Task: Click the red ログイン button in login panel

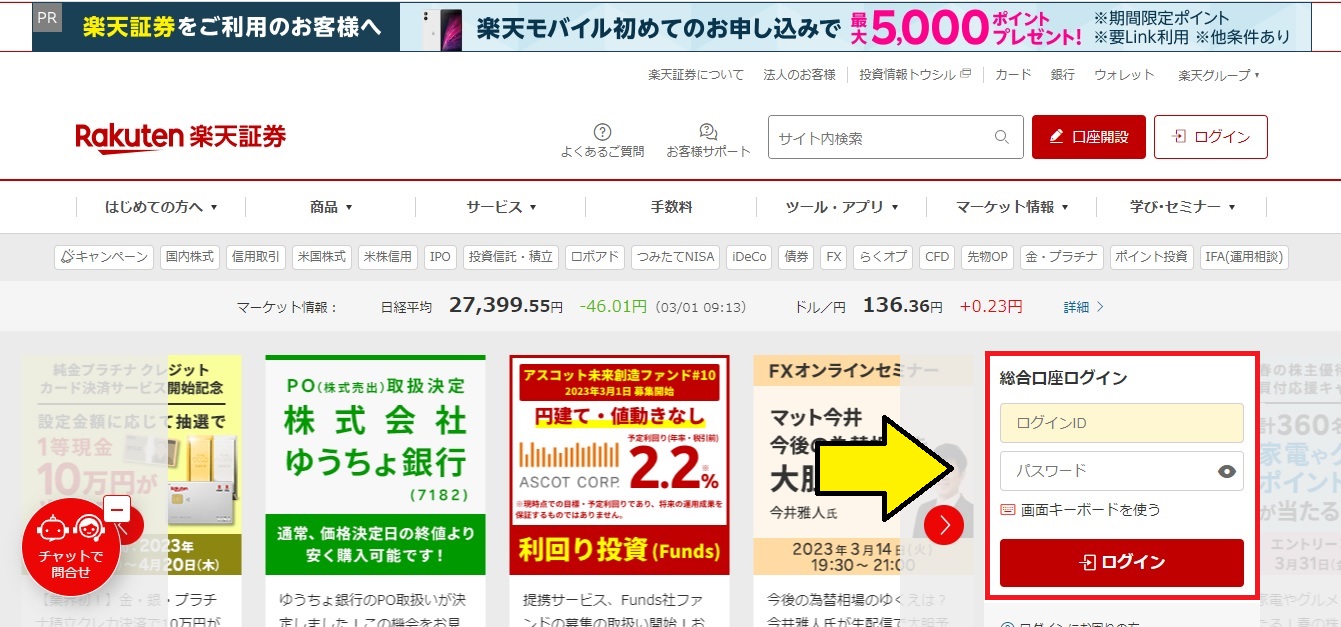Action: (1121, 563)
